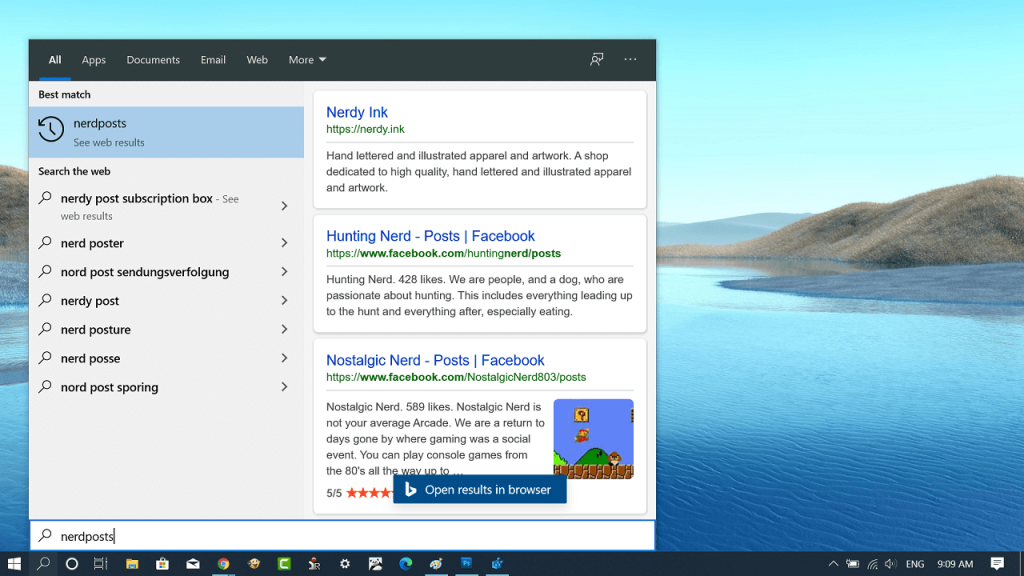Image resolution: width=1024 pixels, height=576 pixels.
Task: Launch Microsoft Store from taskbar
Action: pyautogui.click(x=162, y=564)
